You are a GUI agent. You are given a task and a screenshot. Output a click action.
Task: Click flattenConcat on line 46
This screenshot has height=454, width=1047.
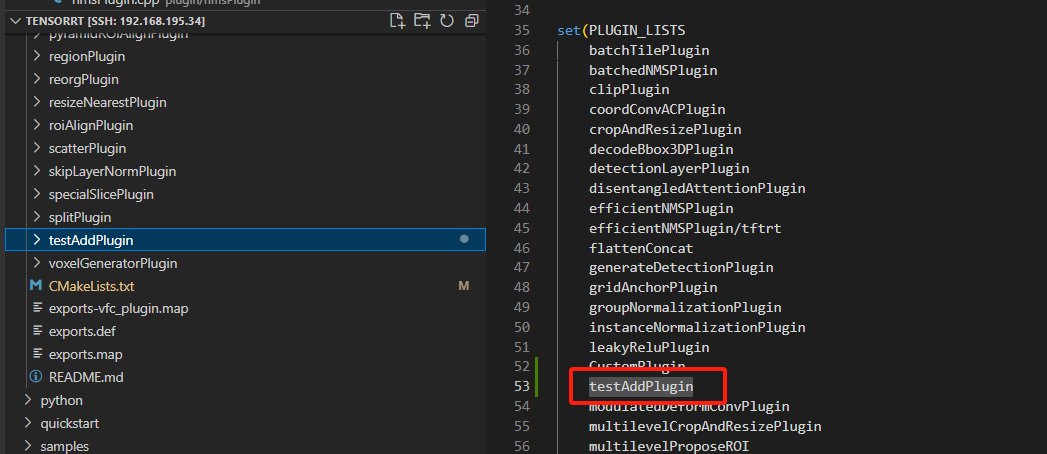tap(641, 248)
